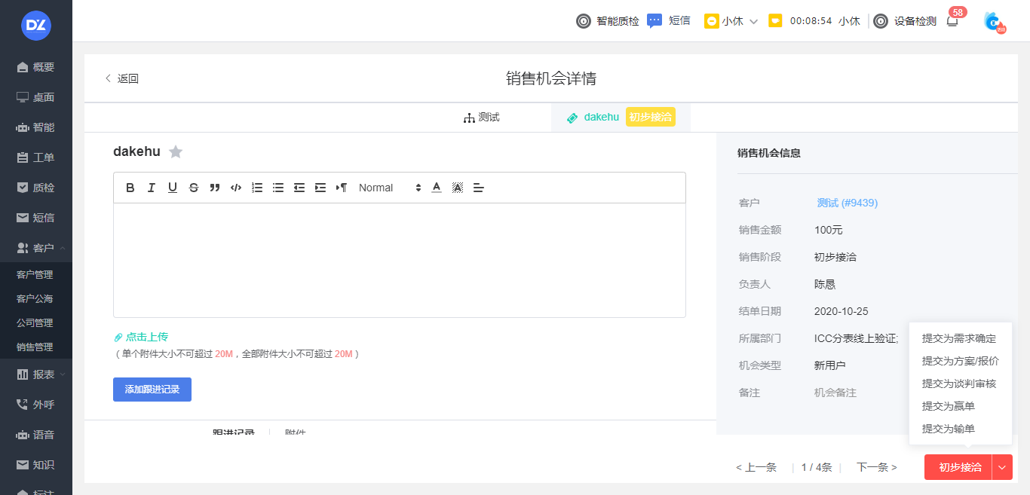The image size is (1030, 495).
Task: Open the text color picker
Action: point(436,188)
